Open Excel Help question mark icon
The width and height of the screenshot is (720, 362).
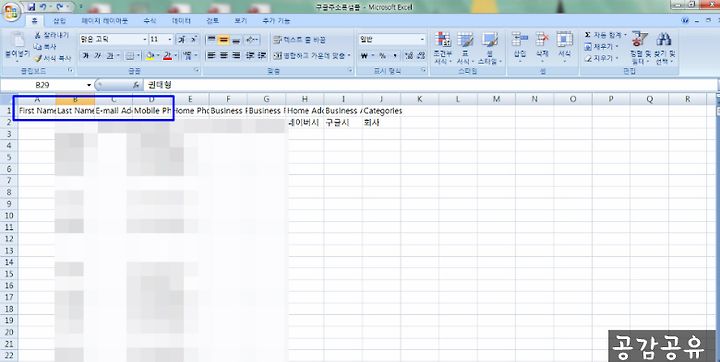tap(686, 20)
